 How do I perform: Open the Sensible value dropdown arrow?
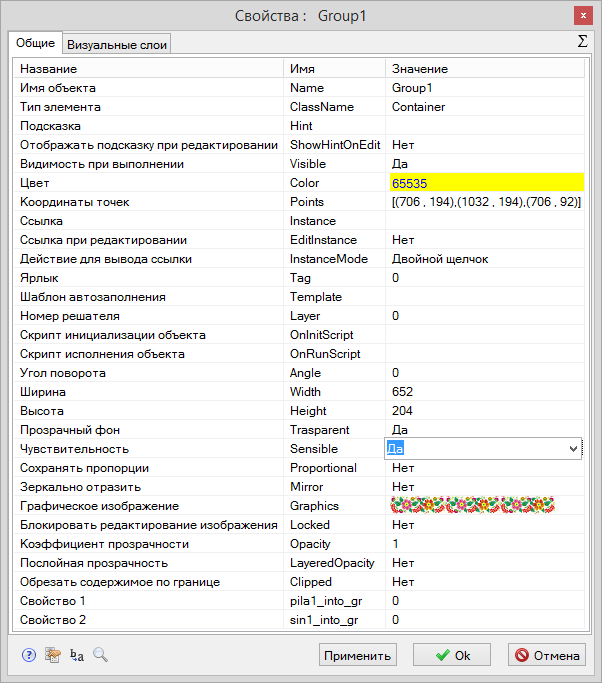573,450
